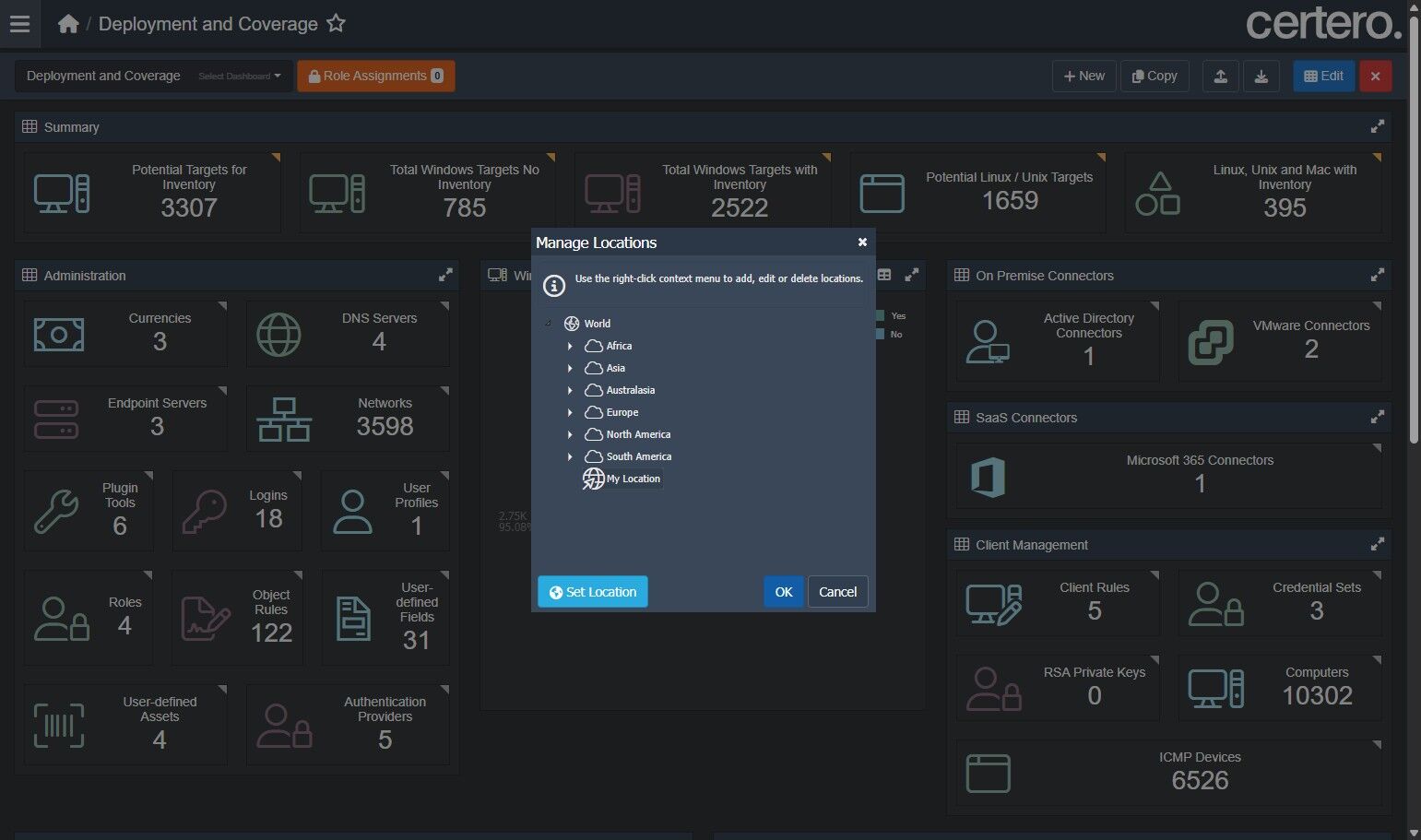
Task: Click the download dashboard icon button
Action: coord(1261,76)
